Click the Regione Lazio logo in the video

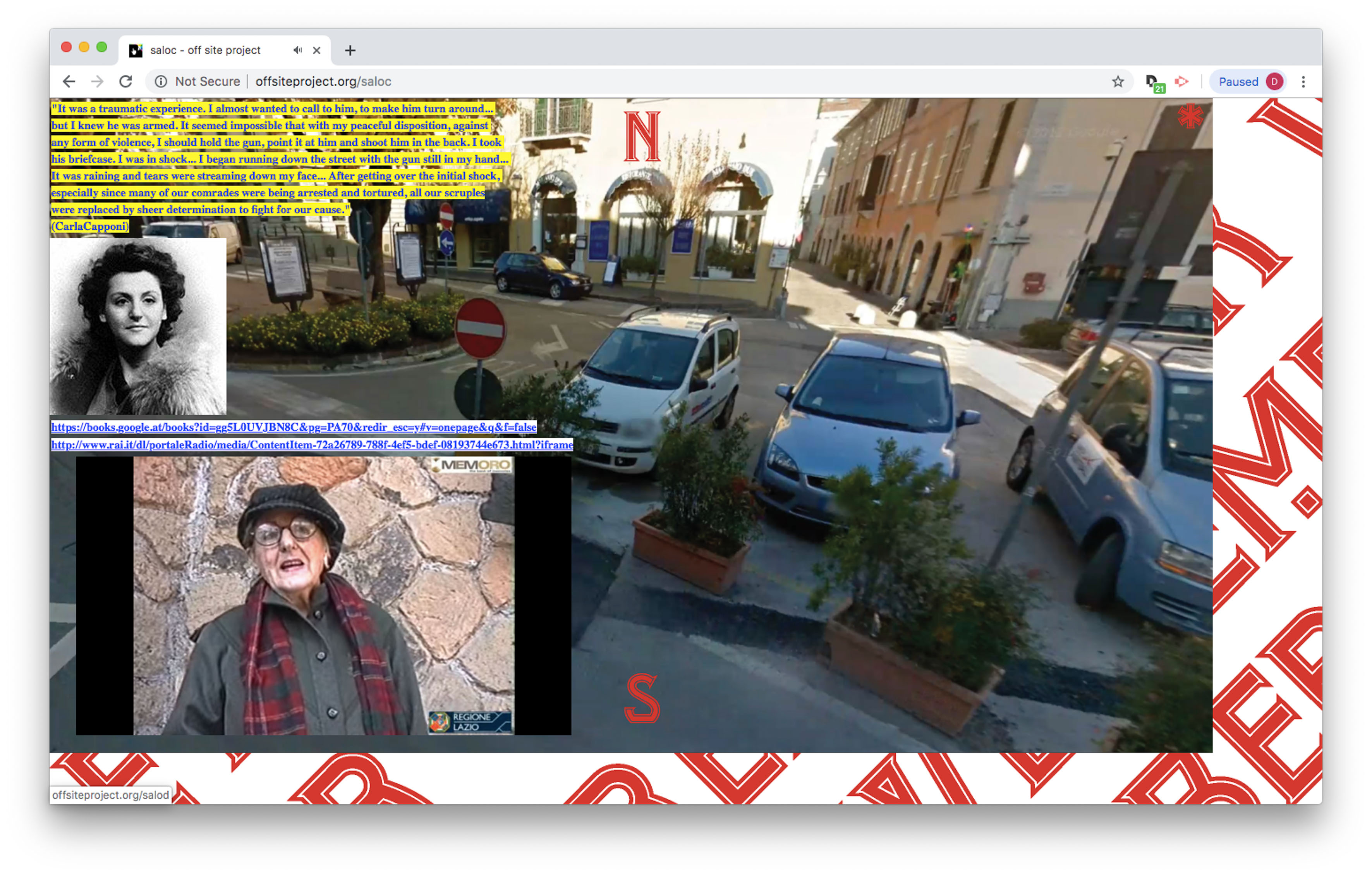click(469, 722)
